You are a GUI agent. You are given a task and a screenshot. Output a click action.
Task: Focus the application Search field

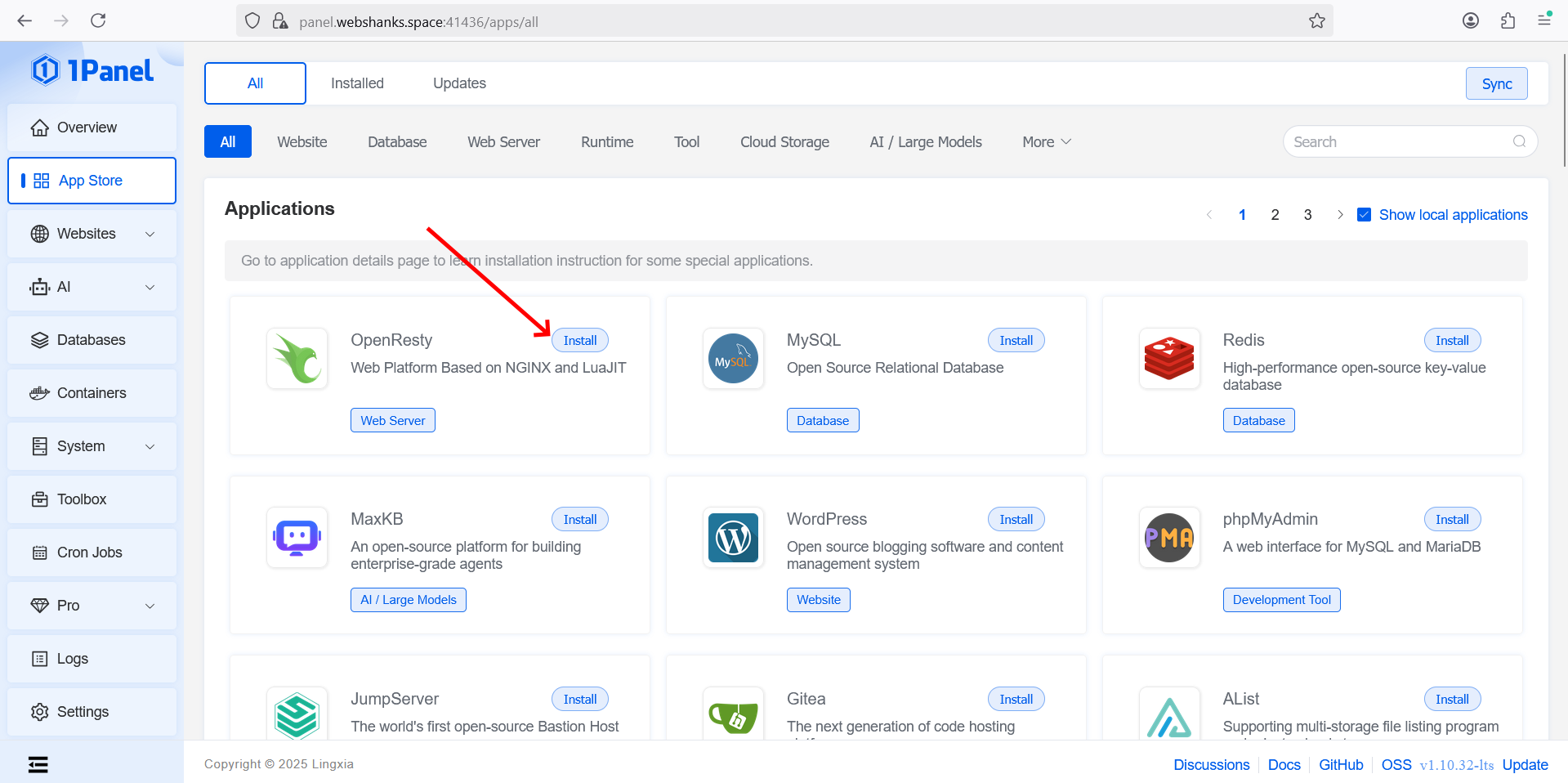click(1410, 141)
